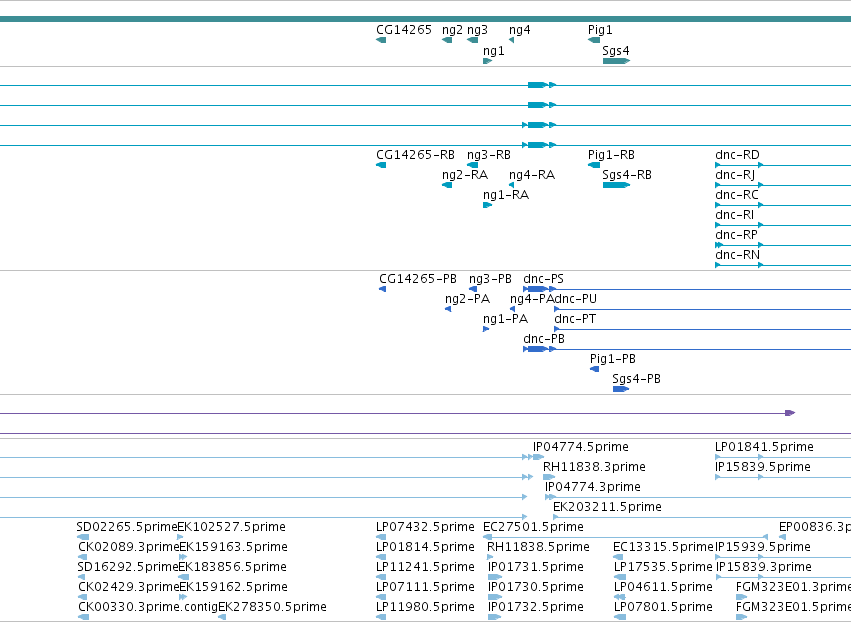Click EST CK02089.3prime
The image size is (851, 622).
(83, 557)
